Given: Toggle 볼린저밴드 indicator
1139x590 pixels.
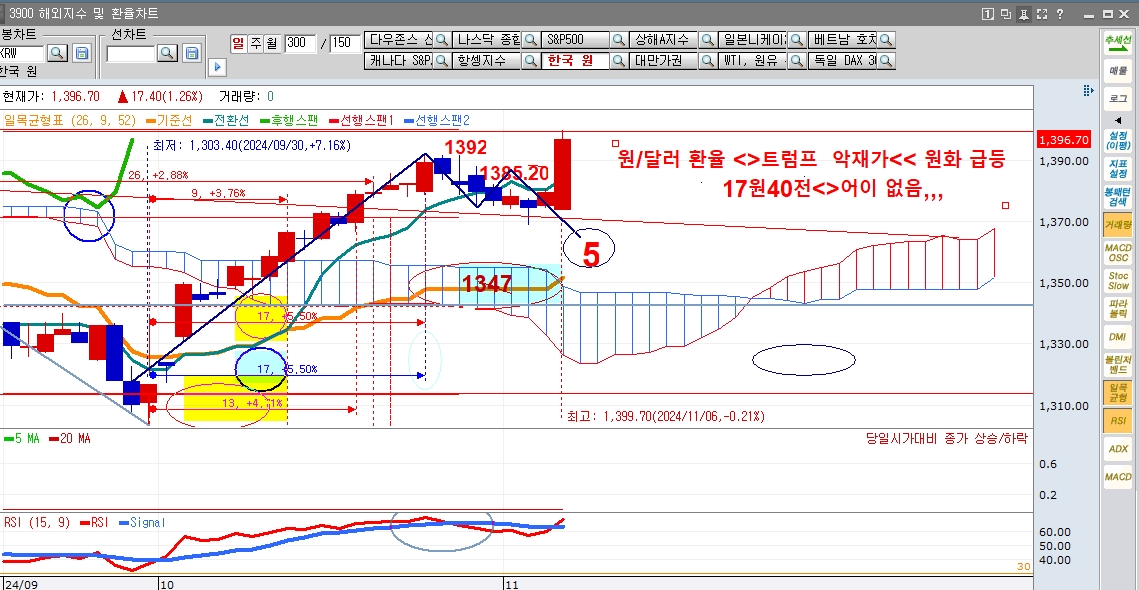Looking at the screenshot, I should click(1118, 365).
